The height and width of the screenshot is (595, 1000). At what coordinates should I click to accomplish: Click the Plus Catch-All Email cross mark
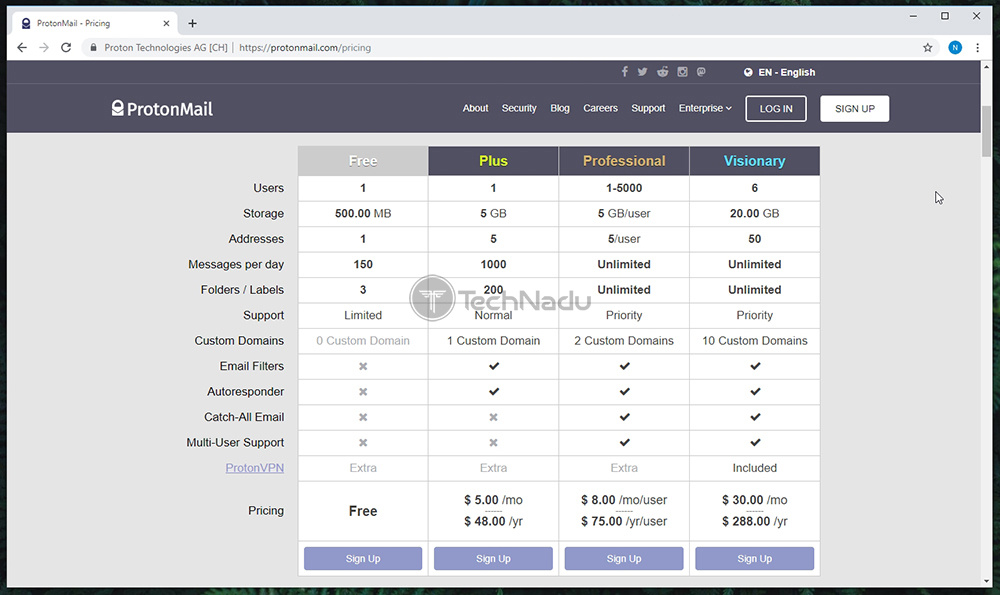(x=493, y=417)
